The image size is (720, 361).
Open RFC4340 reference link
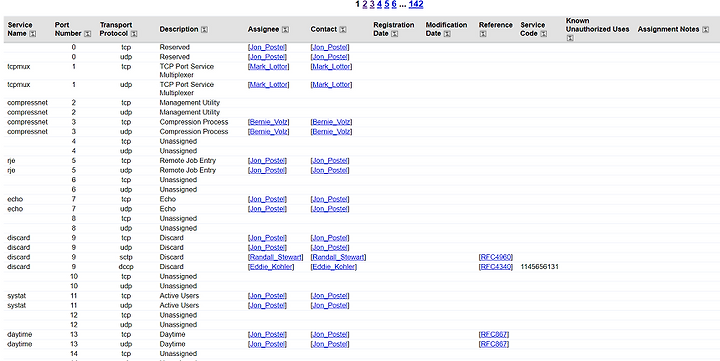(496, 267)
